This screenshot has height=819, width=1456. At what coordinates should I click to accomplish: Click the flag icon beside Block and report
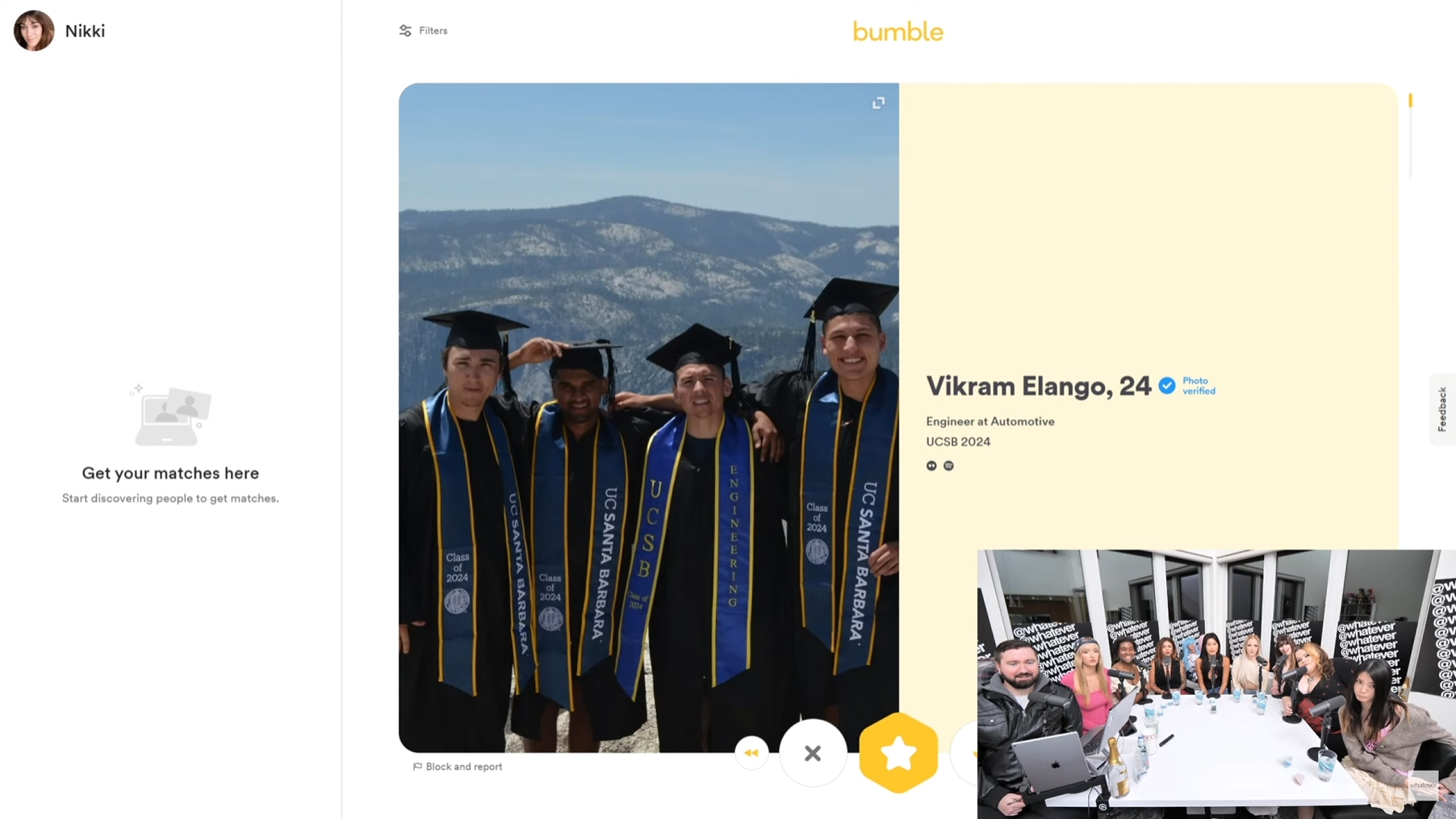point(417,767)
